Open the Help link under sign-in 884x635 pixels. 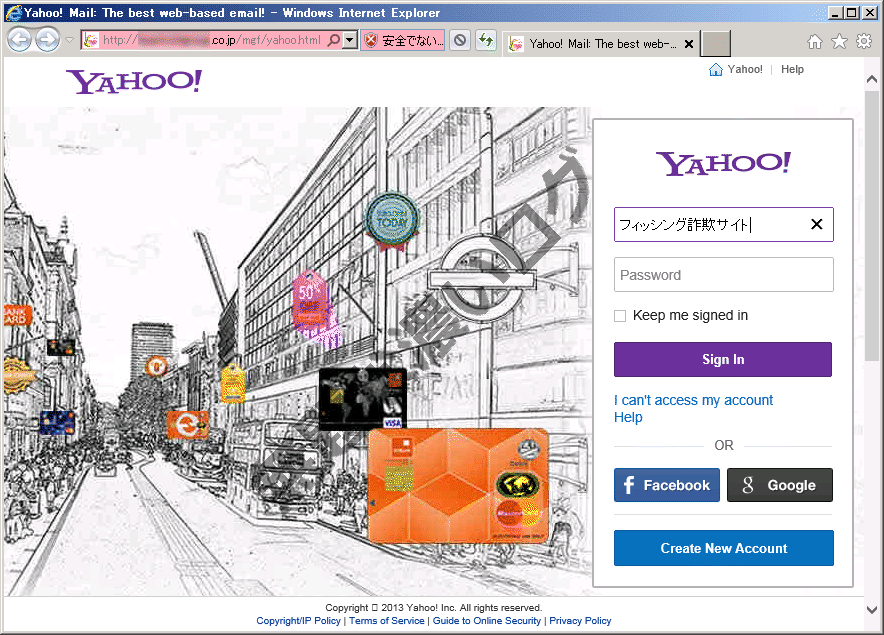[628, 417]
